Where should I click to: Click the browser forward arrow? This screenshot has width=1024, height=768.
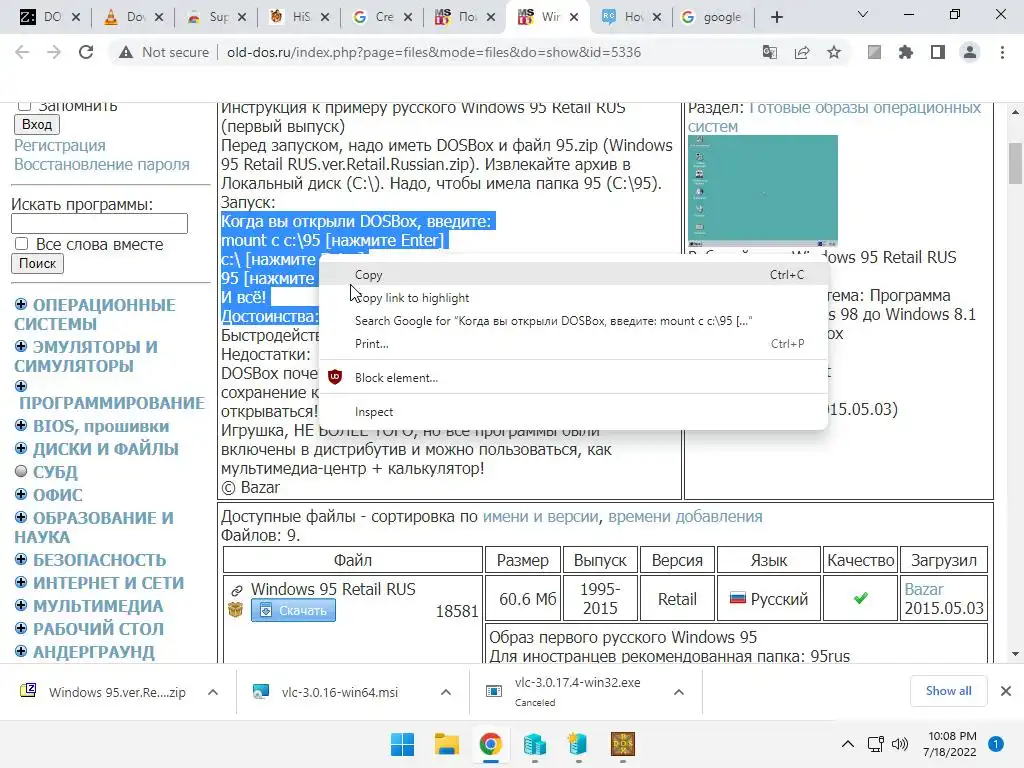click(54, 52)
